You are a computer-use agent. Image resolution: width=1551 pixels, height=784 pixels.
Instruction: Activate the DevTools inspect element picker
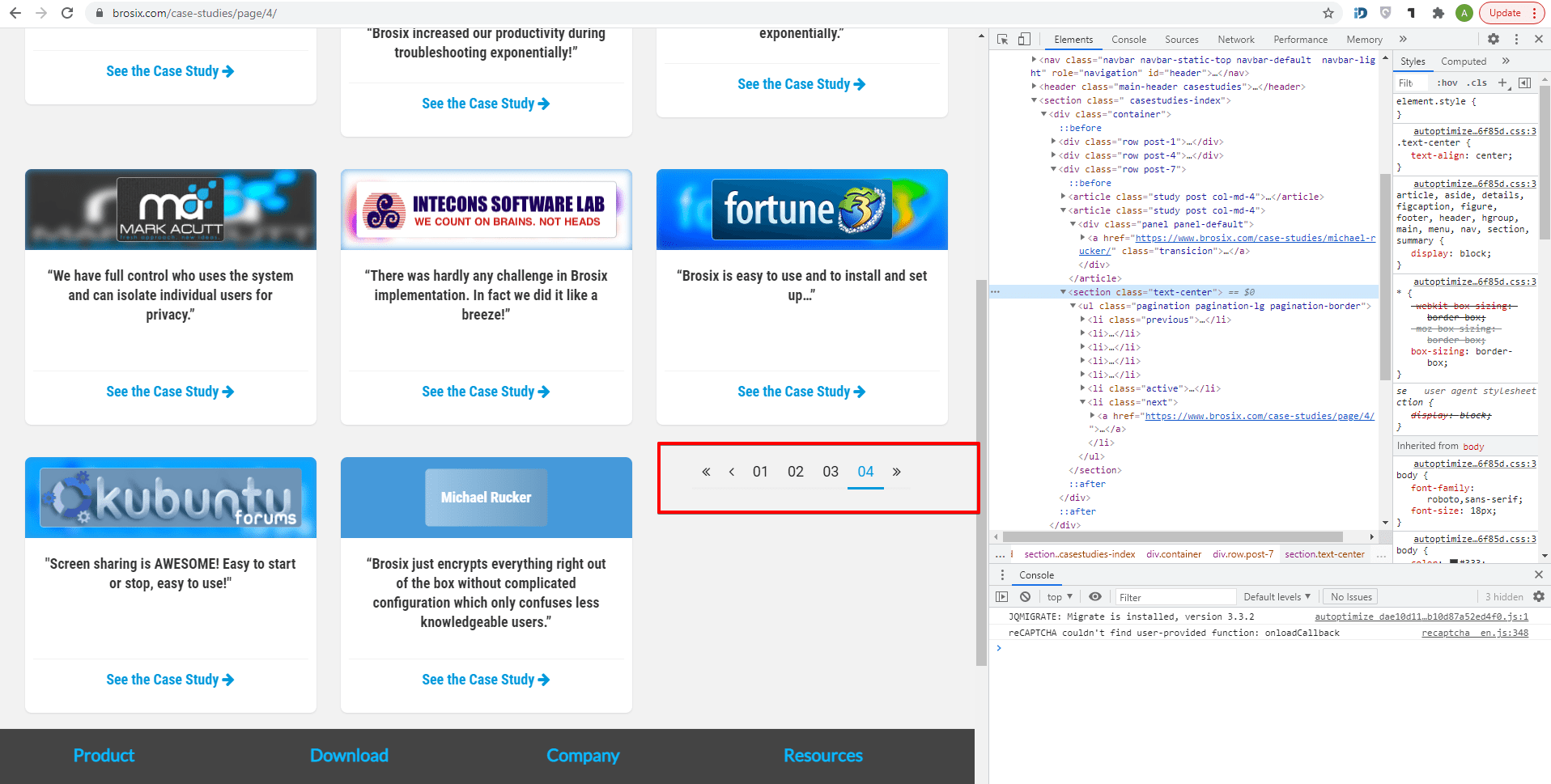click(1002, 39)
